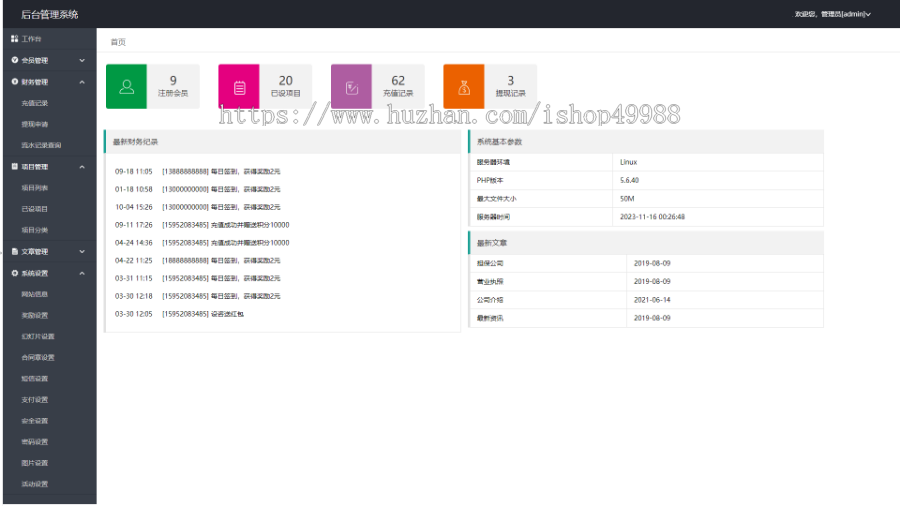Click the green registered-members user icon tile

click(x=126, y=87)
